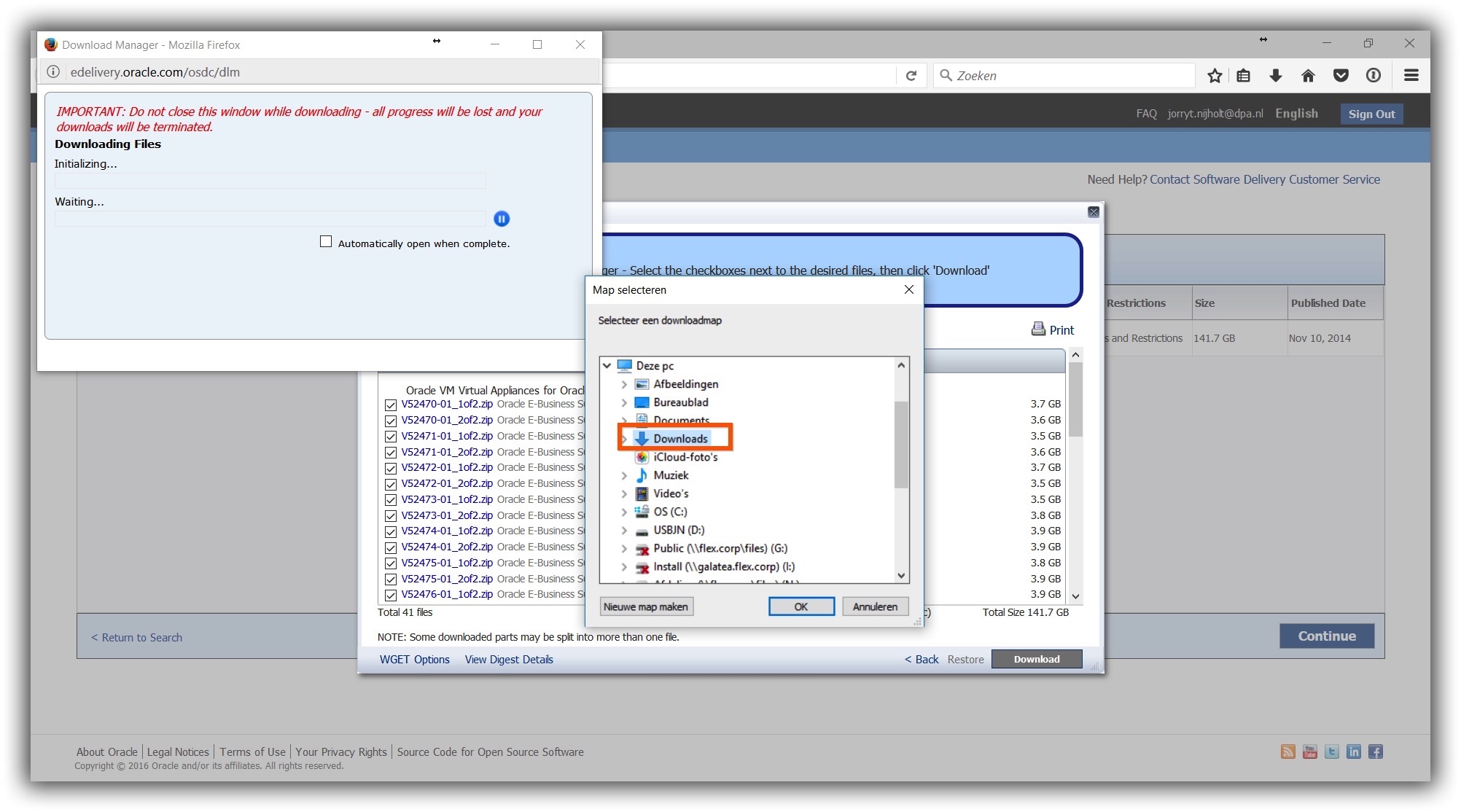
Task: Uncheck V52474-01_1of2.zip checkbox
Action: tap(391, 531)
